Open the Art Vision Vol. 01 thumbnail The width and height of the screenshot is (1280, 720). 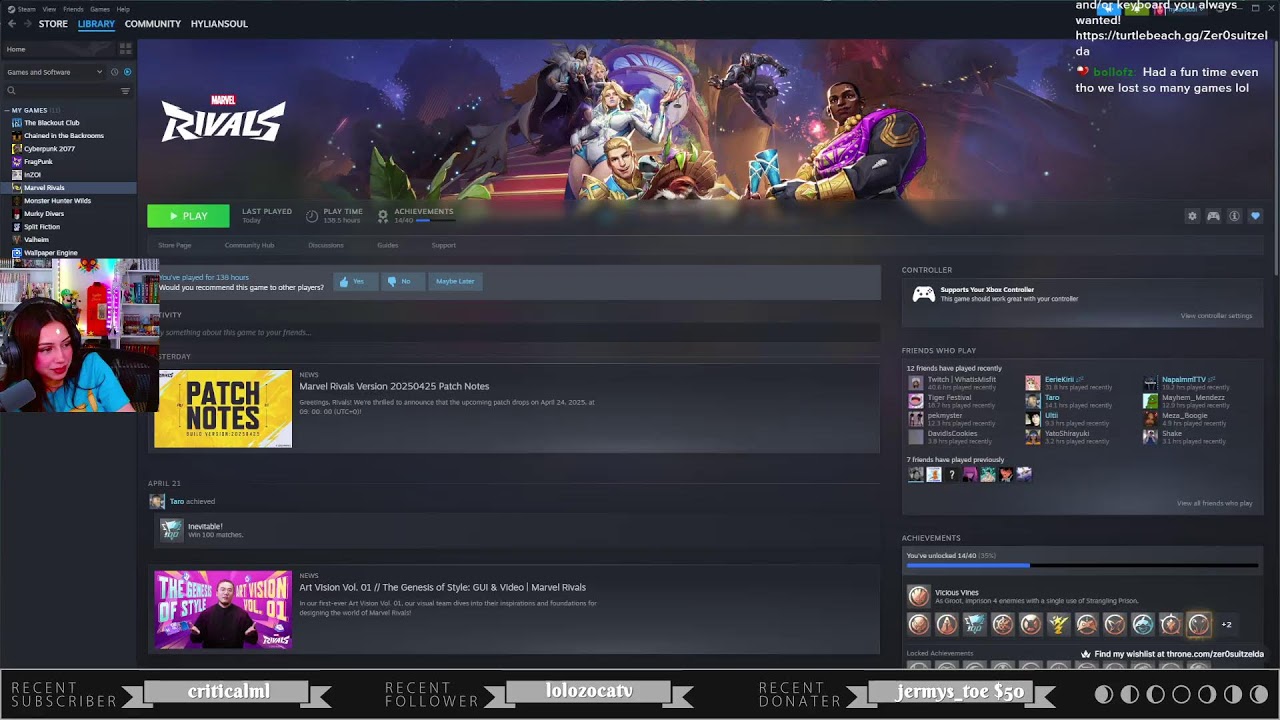(223, 610)
